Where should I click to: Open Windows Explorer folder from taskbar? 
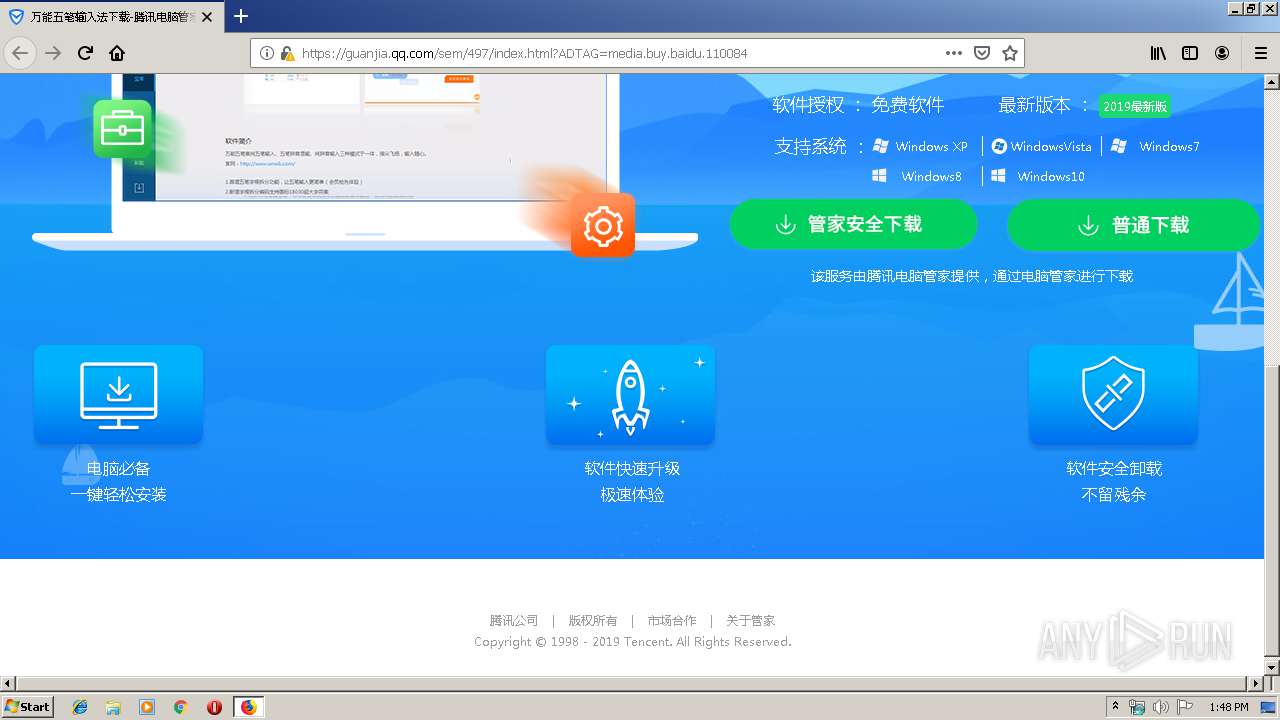[x=113, y=707]
